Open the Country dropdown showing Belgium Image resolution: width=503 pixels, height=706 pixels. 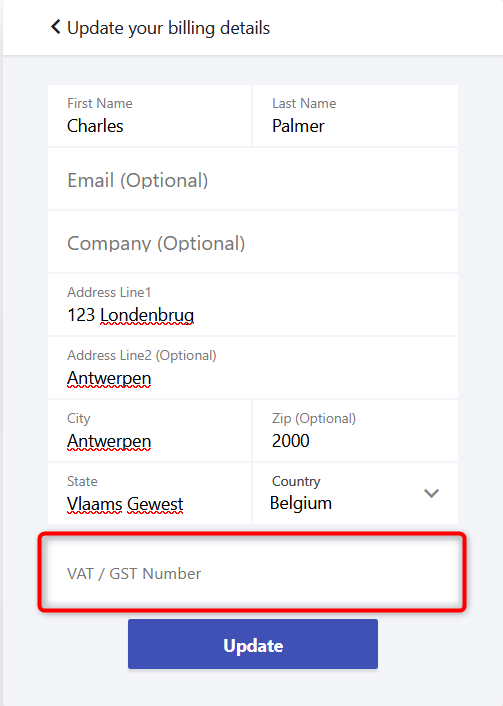click(355, 493)
